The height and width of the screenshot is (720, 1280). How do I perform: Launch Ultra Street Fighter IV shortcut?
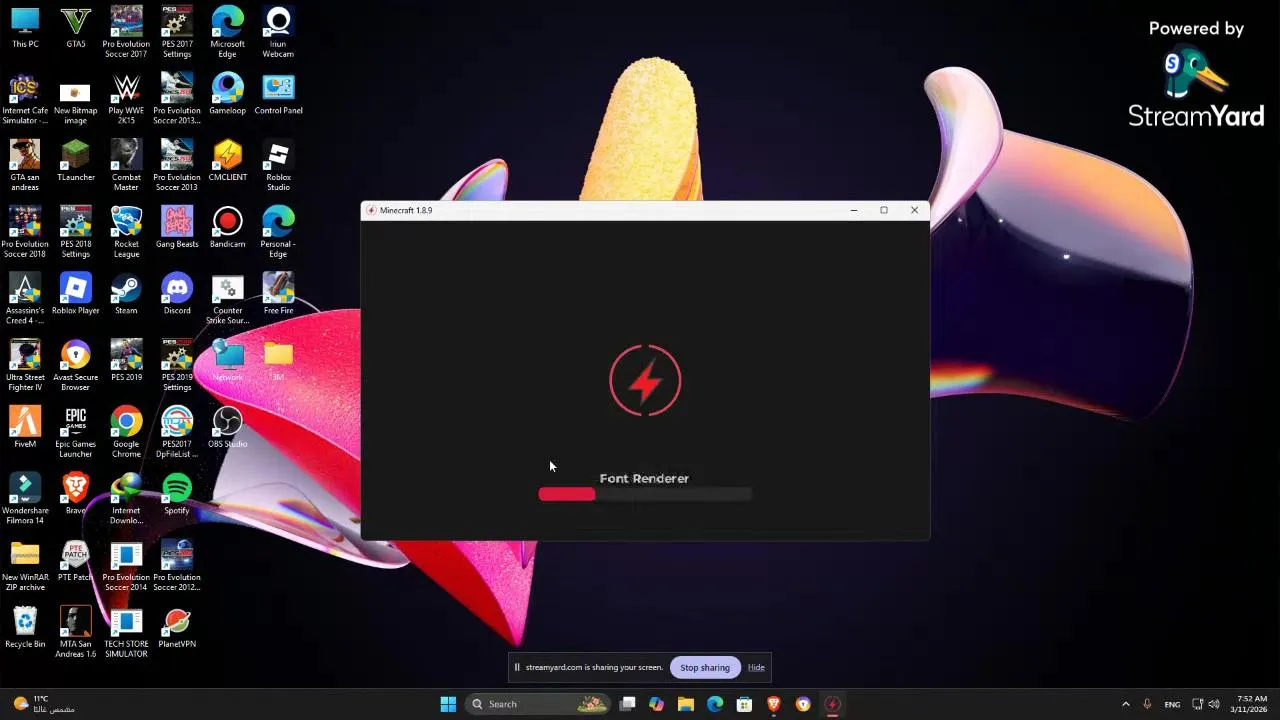click(25, 366)
